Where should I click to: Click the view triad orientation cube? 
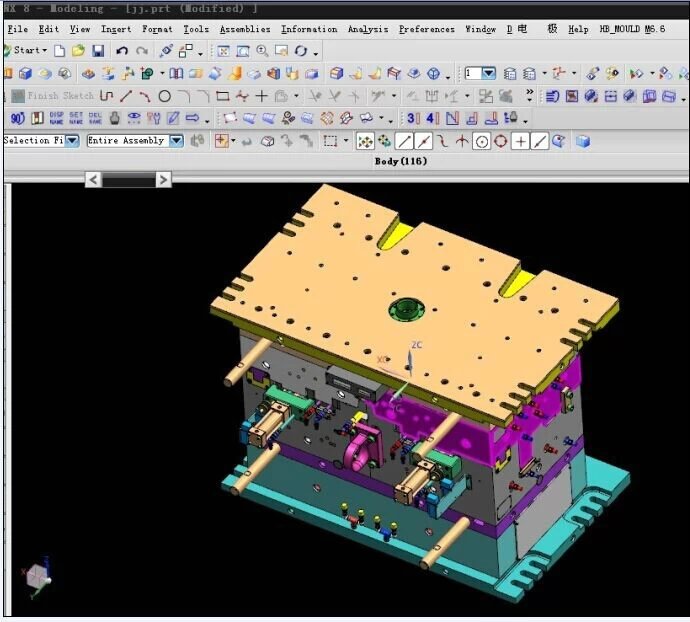(37, 575)
